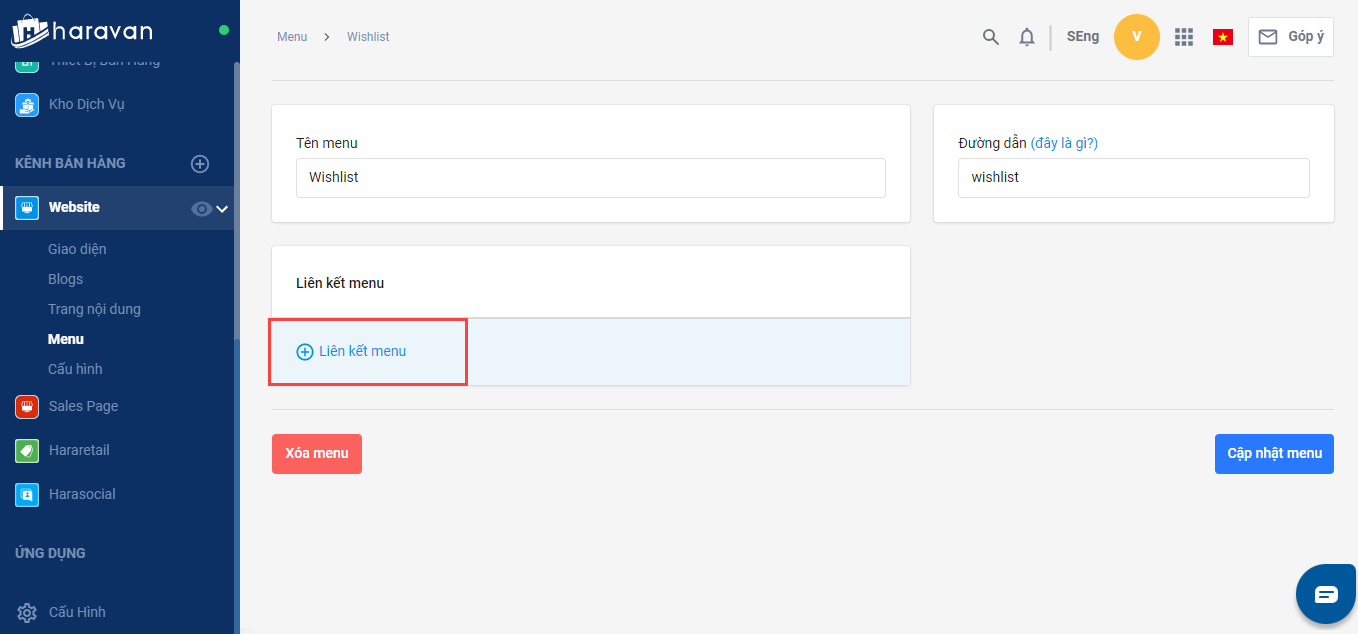Collapse the Website submenu chevron
1358x634 pixels.
click(x=222, y=208)
